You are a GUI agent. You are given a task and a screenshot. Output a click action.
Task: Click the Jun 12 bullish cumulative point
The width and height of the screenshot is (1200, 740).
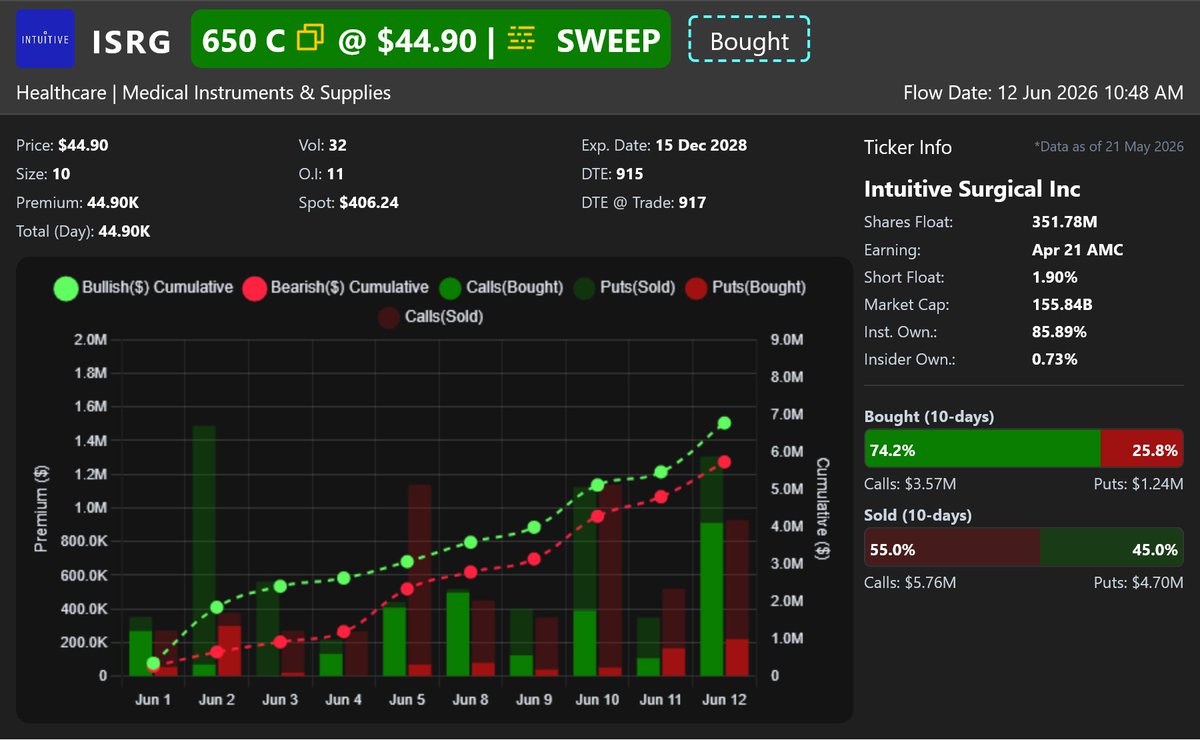pos(724,423)
